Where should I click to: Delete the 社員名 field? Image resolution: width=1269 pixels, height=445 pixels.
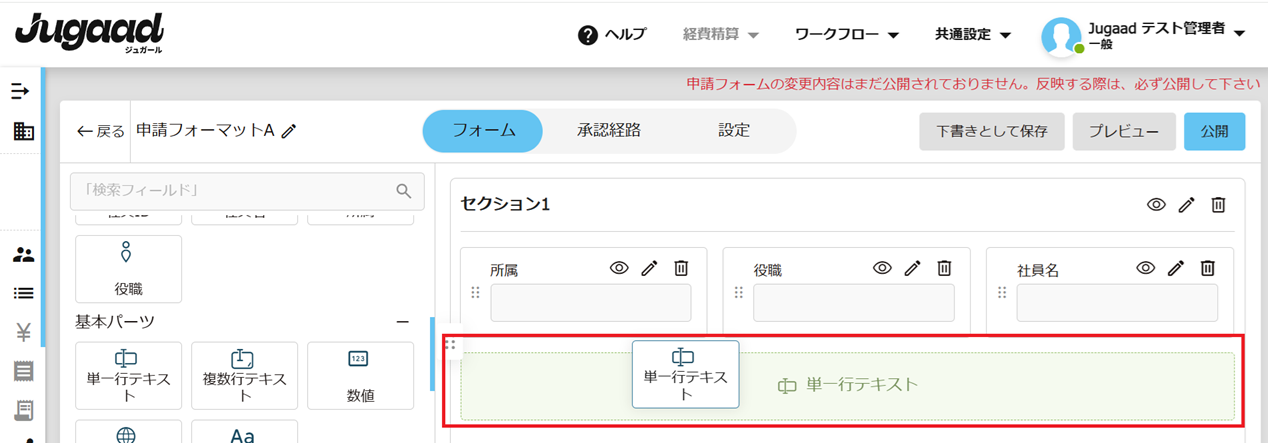point(1208,268)
